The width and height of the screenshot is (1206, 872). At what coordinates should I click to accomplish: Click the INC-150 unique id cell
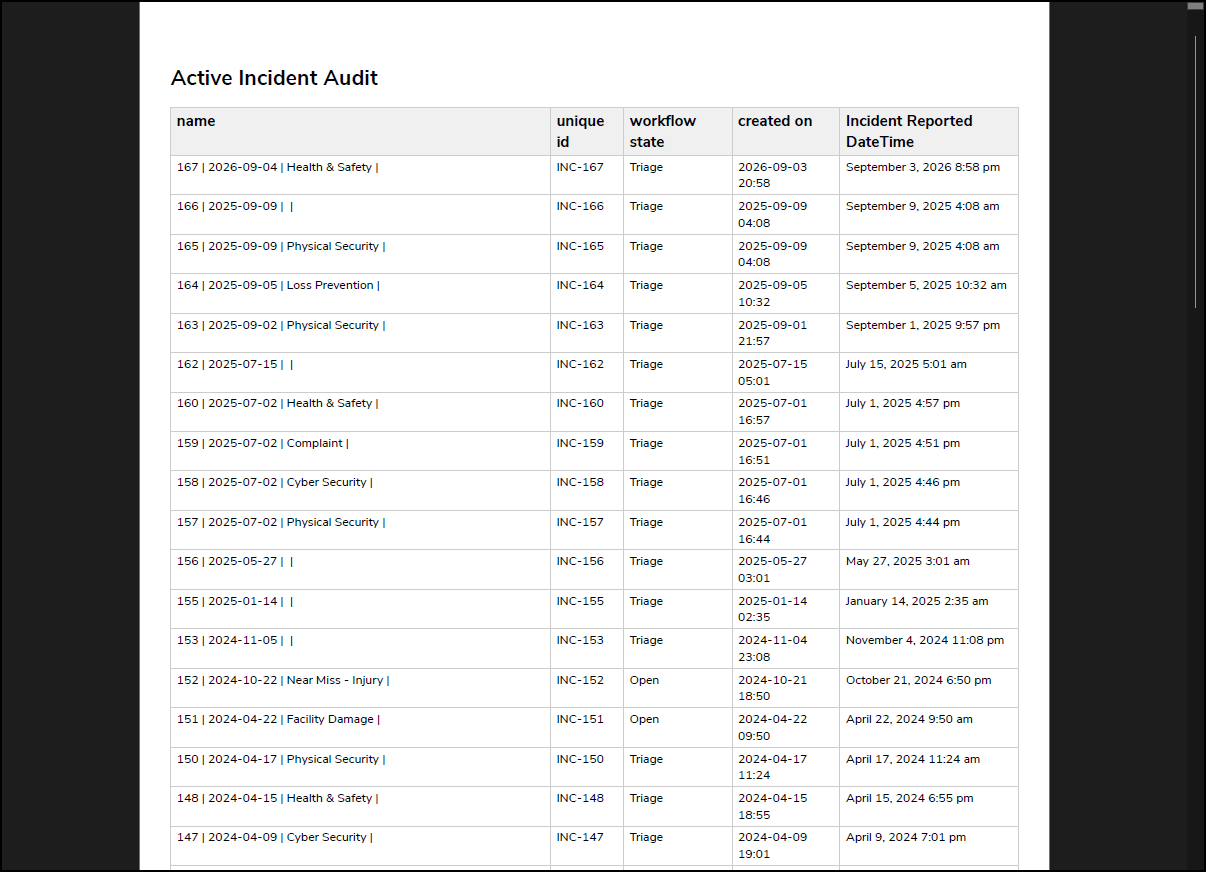click(x=587, y=767)
